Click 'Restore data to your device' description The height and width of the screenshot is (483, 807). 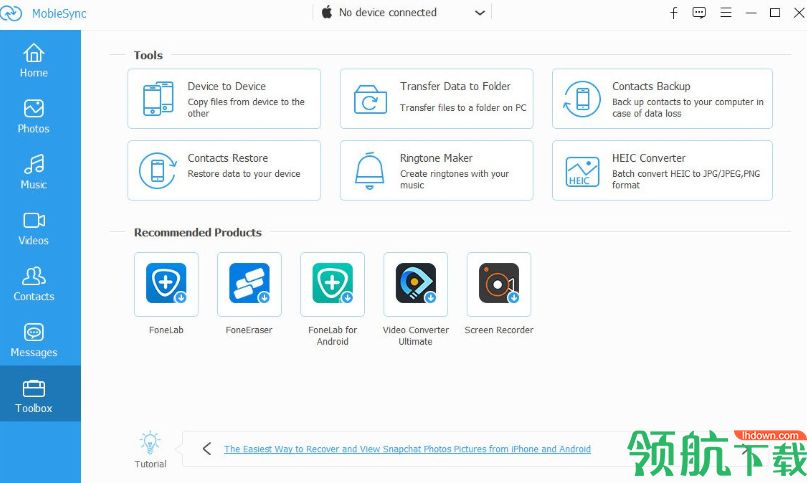point(244,174)
